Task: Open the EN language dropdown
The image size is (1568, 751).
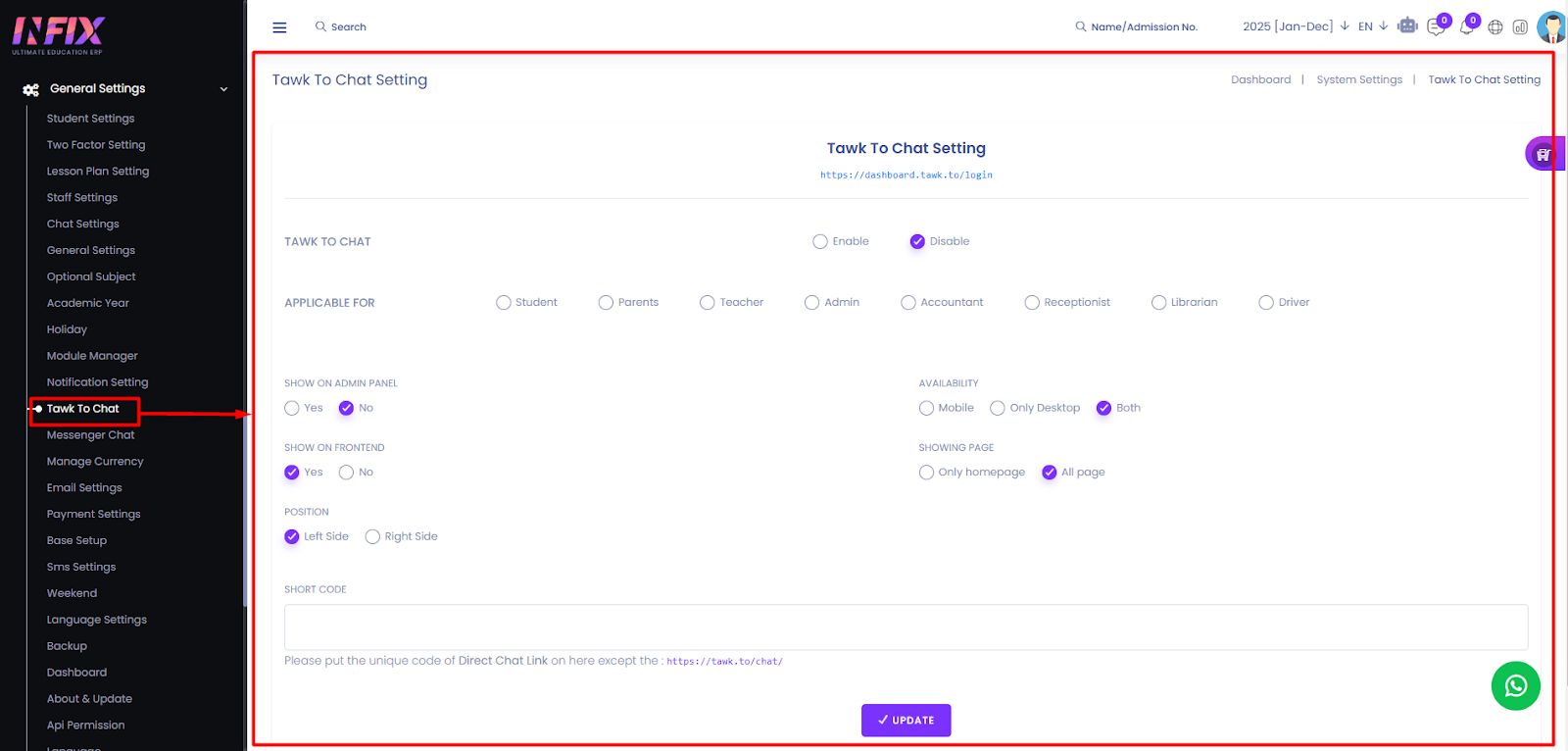Action: click(x=1373, y=26)
